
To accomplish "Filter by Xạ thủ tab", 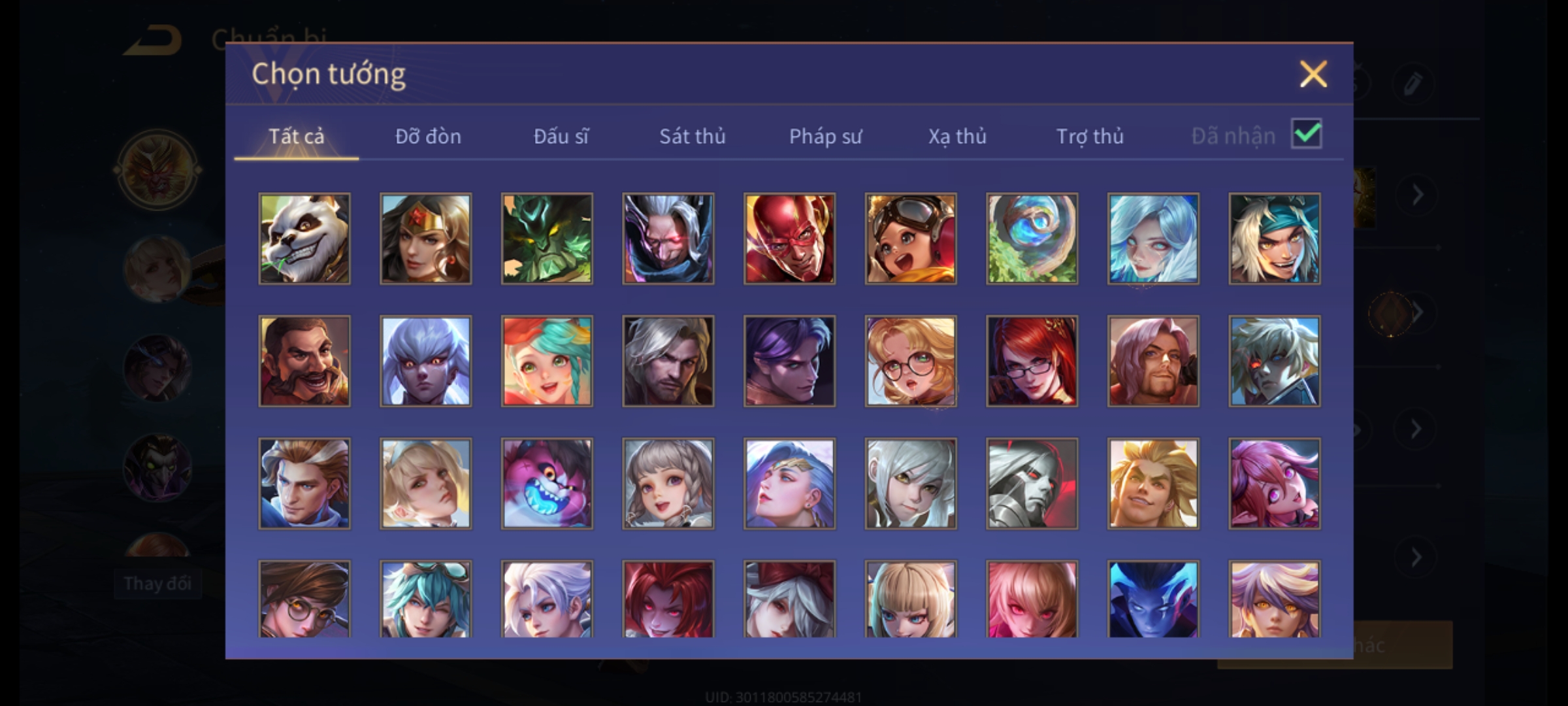I will tap(957, 136).
